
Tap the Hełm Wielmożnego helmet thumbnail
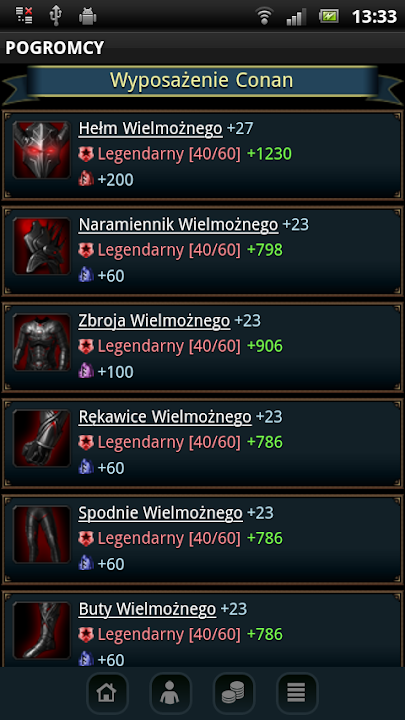[42, 150]
